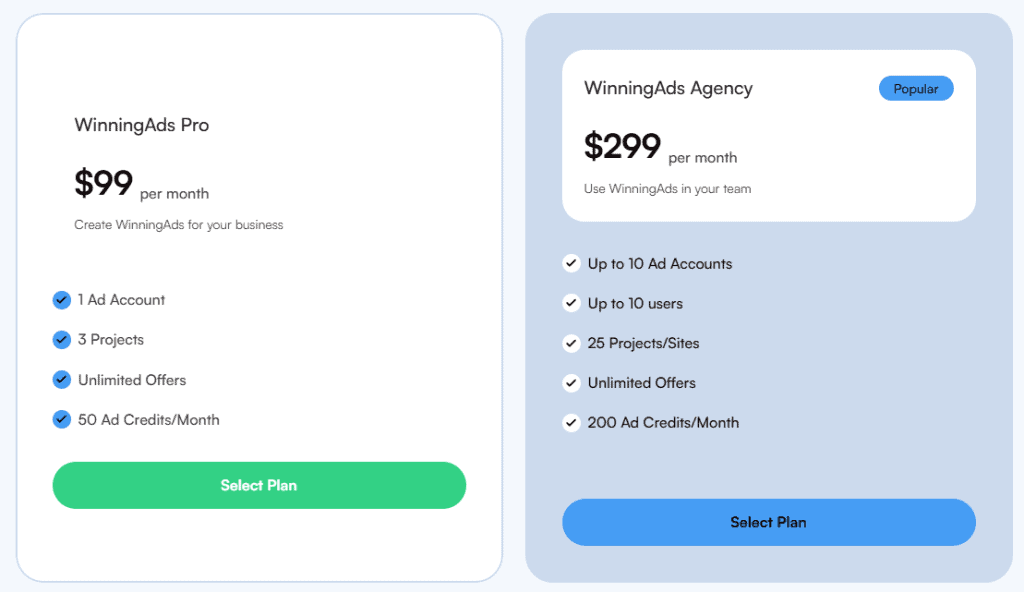Click the $99 price text
The width and height of the screenshot is (1024, 592).
pyautogui.click(x=104, y=182)
